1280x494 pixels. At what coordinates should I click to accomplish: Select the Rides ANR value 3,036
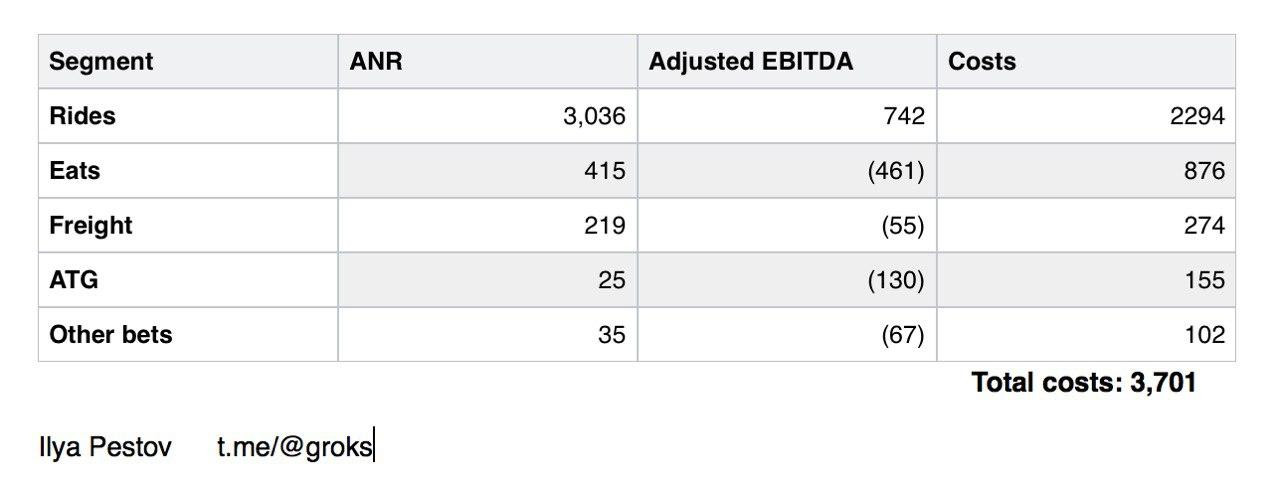point(594,117)
